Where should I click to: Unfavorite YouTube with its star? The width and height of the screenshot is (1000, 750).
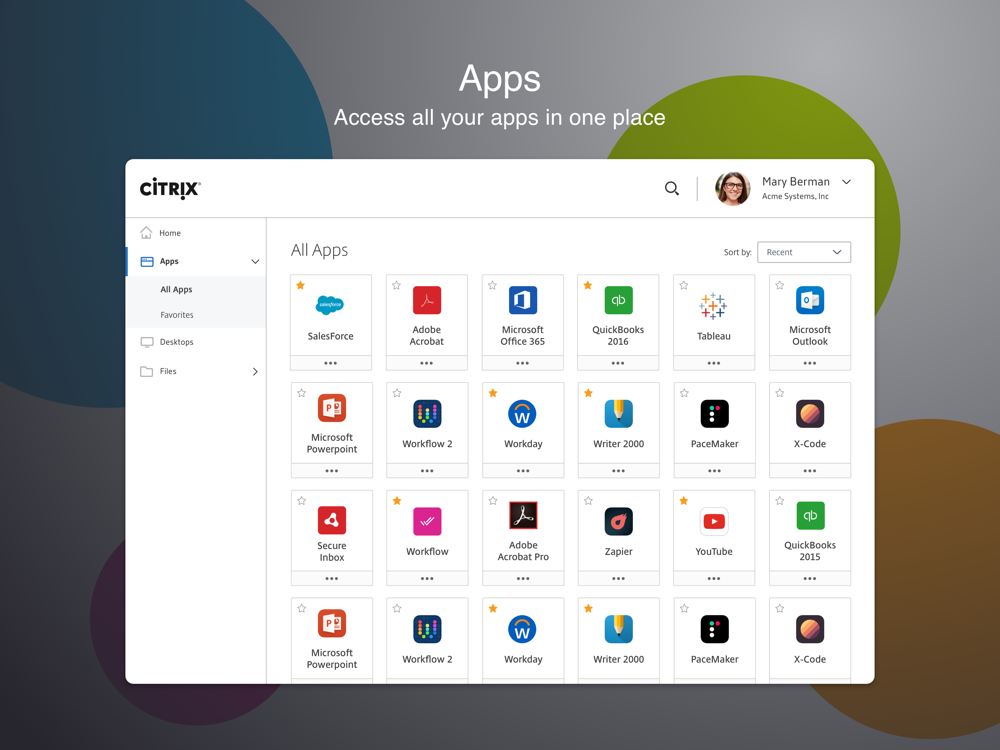tap(684, 501)
